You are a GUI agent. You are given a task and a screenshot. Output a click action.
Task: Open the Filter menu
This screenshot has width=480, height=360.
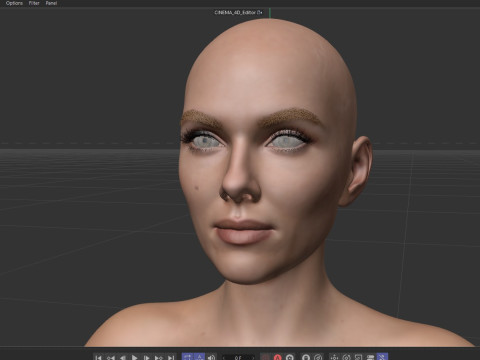point(34,3)
